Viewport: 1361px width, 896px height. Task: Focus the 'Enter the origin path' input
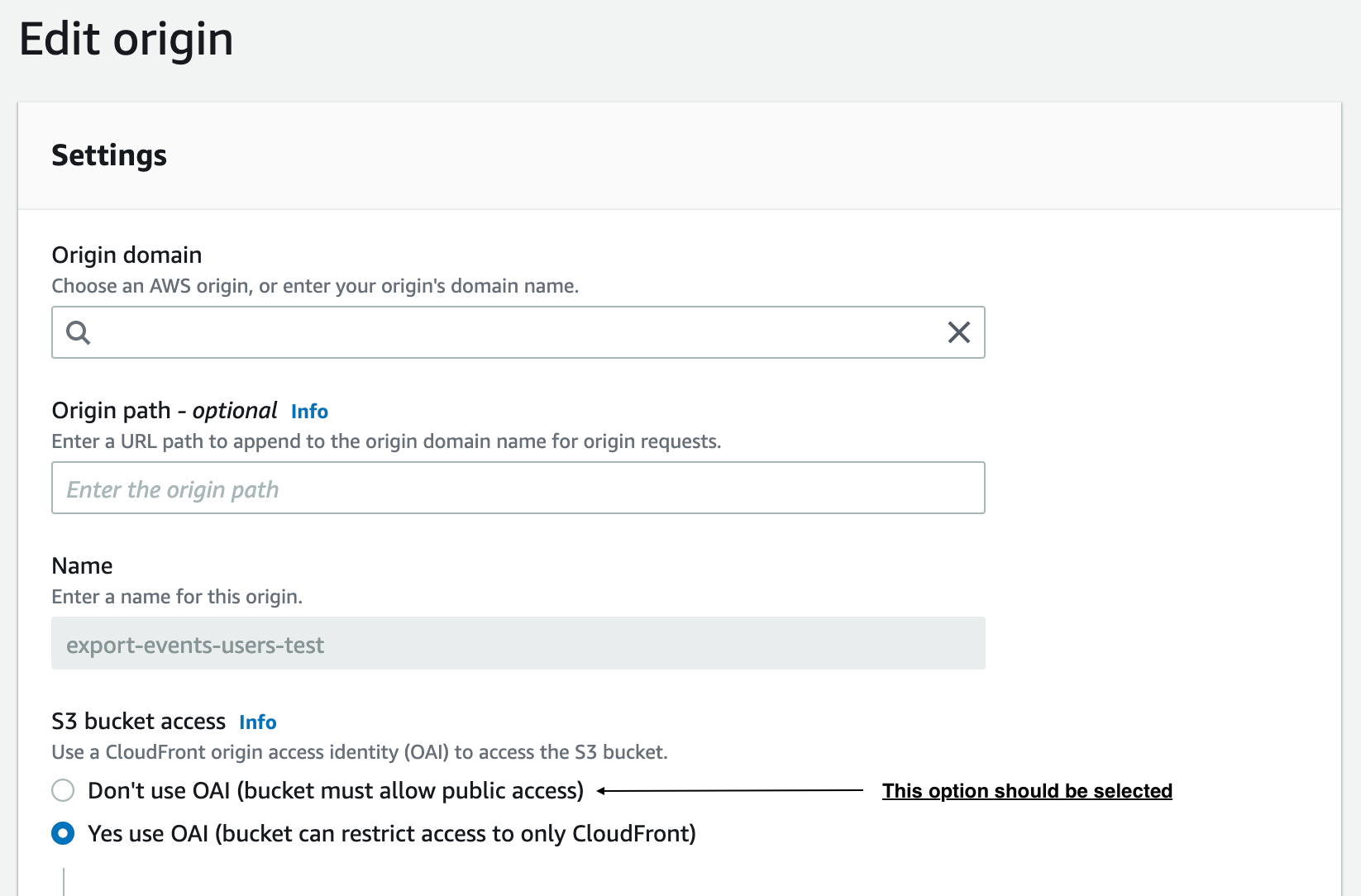[x=518, y=488]
